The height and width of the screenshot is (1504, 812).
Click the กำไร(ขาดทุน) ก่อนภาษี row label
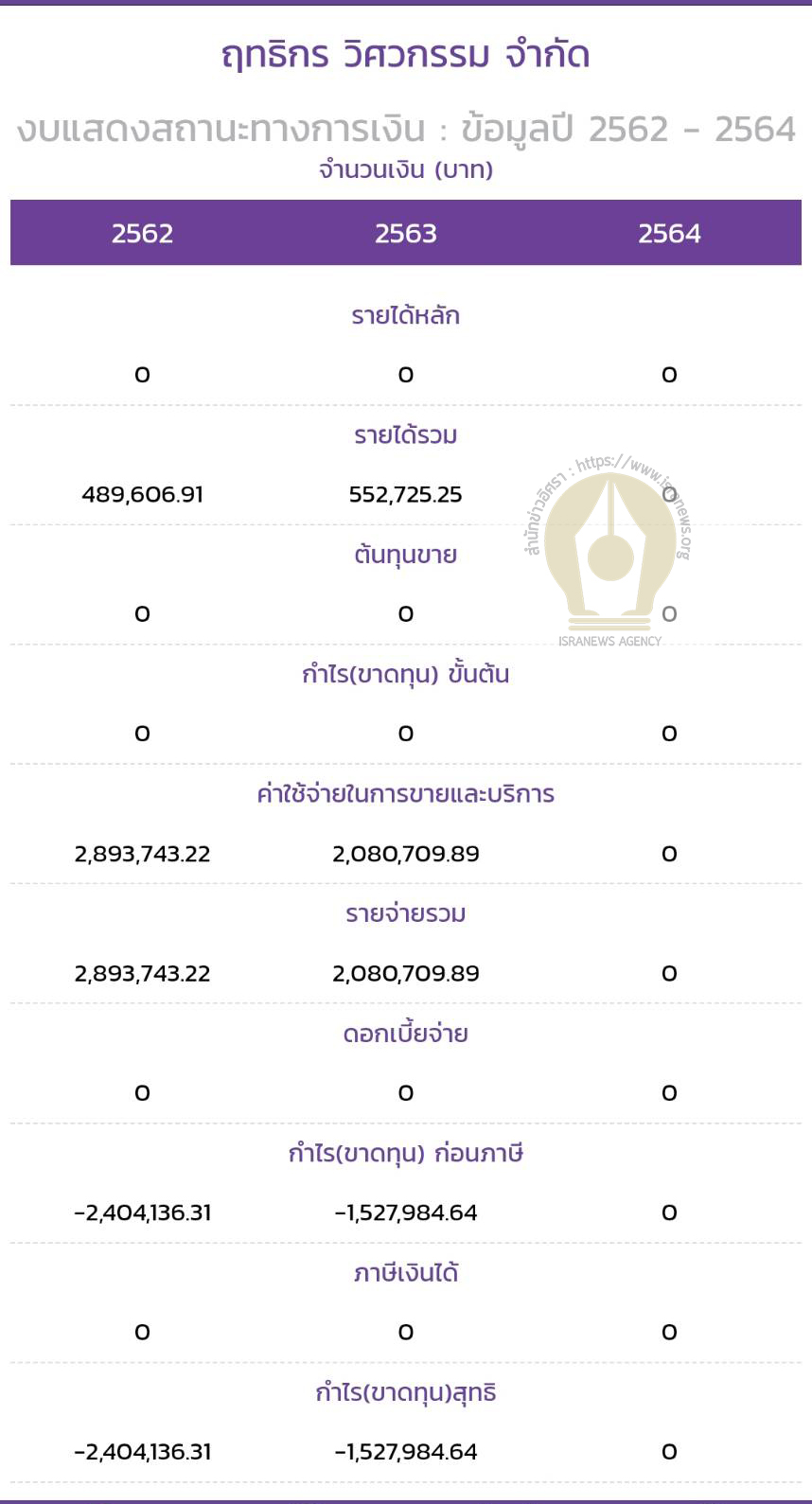[405, 1153]
